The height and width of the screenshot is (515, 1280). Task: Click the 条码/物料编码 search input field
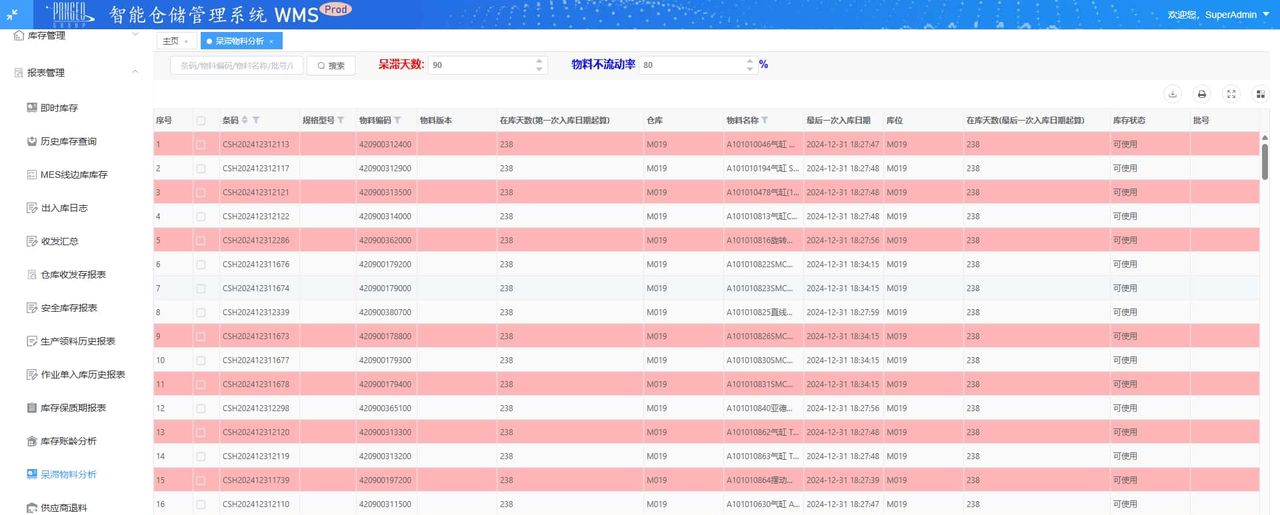(236, 65)
